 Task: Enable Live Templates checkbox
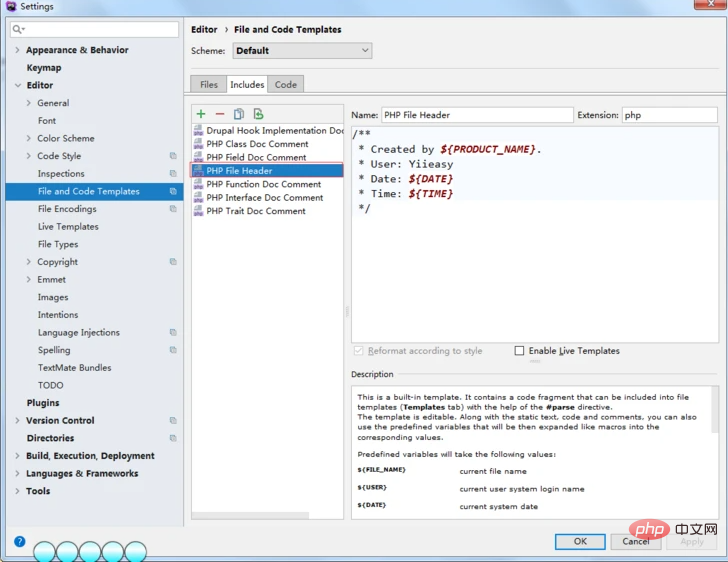pos(519,351)
